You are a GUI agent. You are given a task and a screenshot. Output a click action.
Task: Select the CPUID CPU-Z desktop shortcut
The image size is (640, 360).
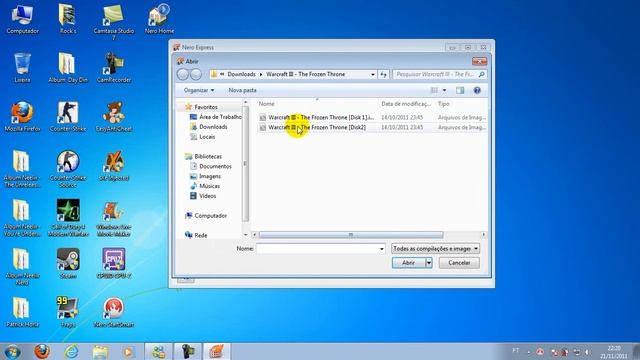pyautogui.click(x=113, y=264)
